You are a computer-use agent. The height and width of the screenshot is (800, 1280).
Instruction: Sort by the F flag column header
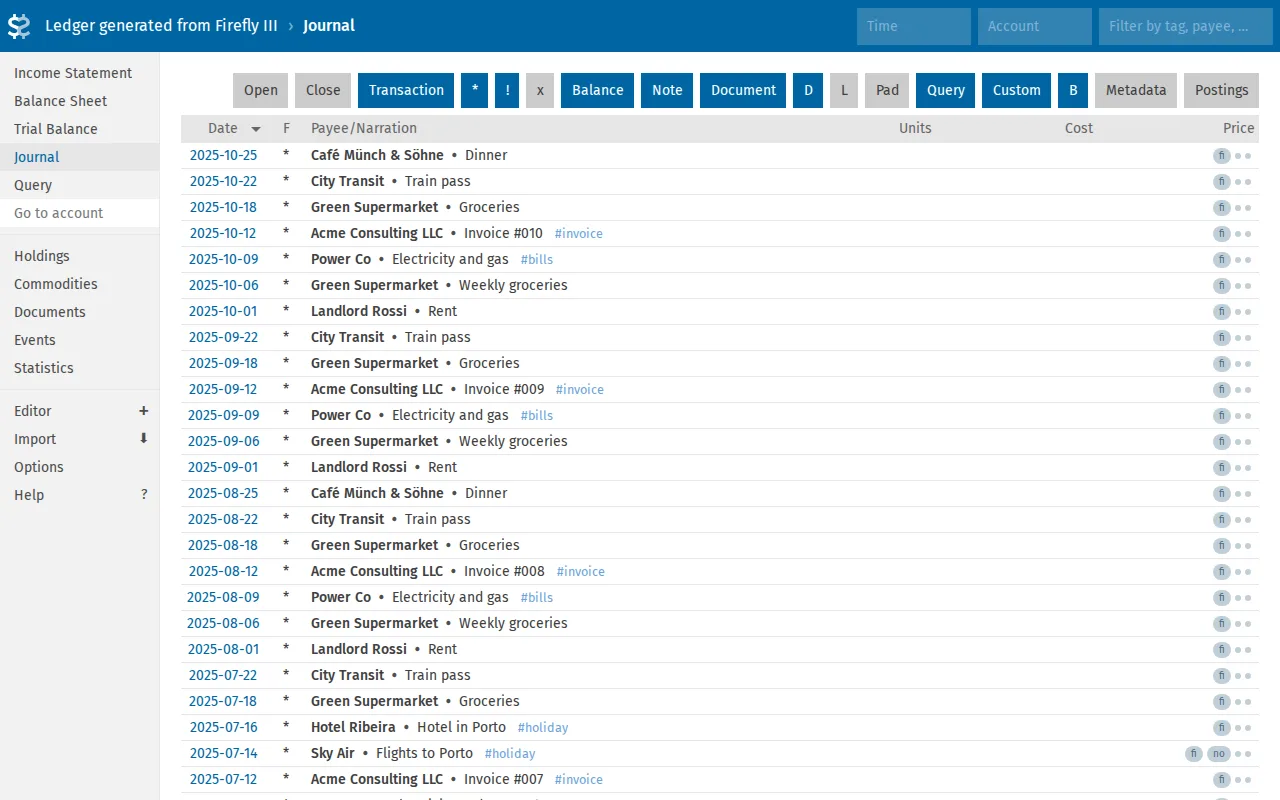(287, 128)
